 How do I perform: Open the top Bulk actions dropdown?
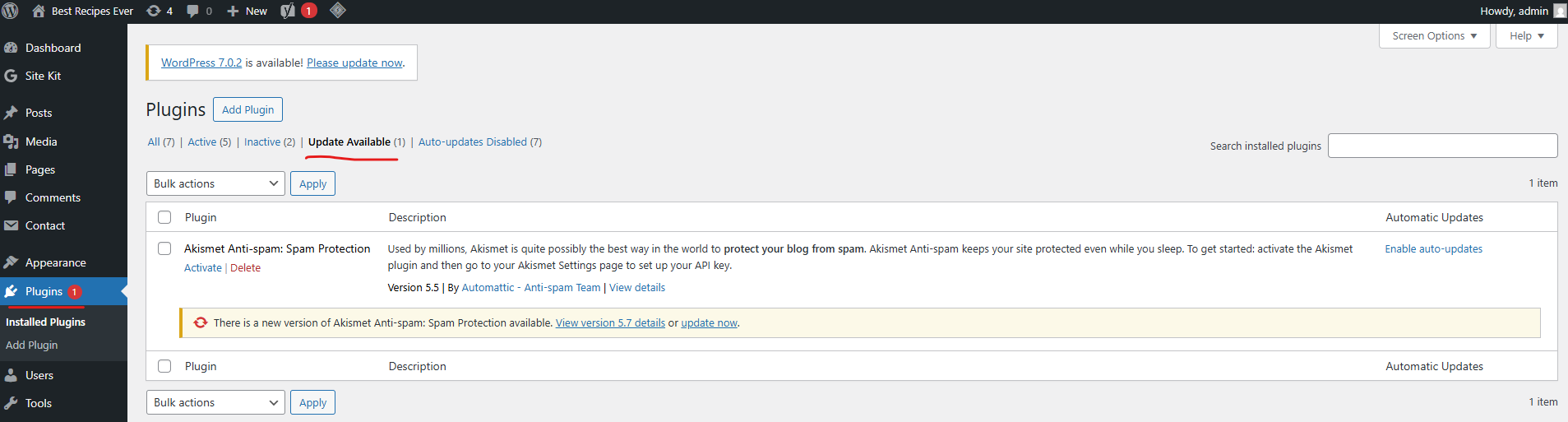tap(215, 183)
